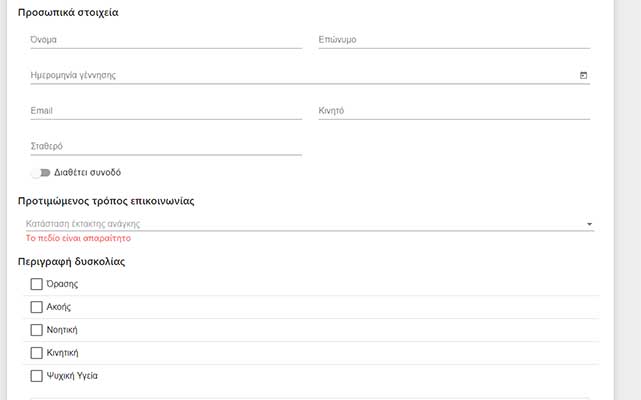Check the Ψυχική Υγεία checkbox
641x400 pixels.
click(37, 376)
